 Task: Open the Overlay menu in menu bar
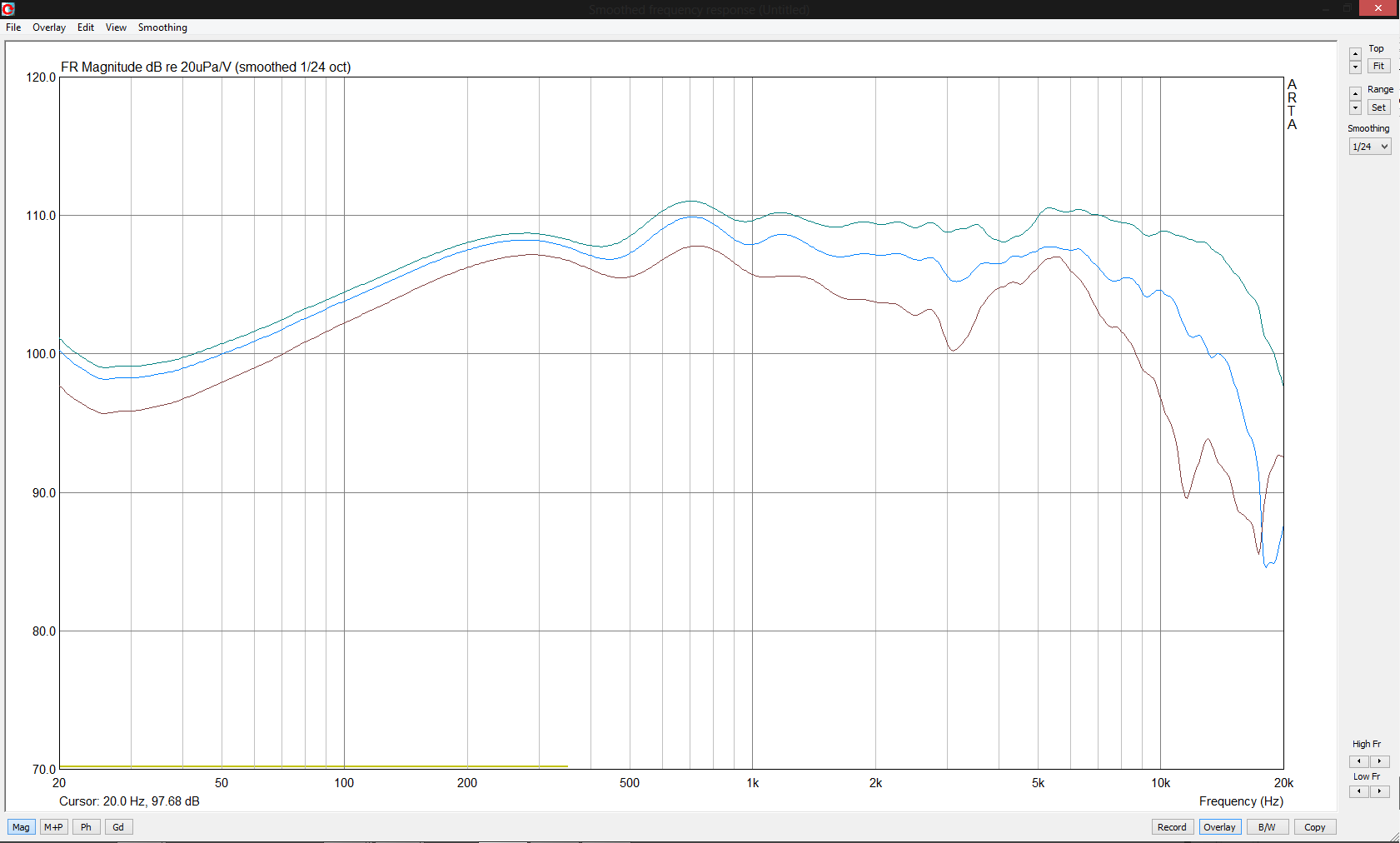49,27
